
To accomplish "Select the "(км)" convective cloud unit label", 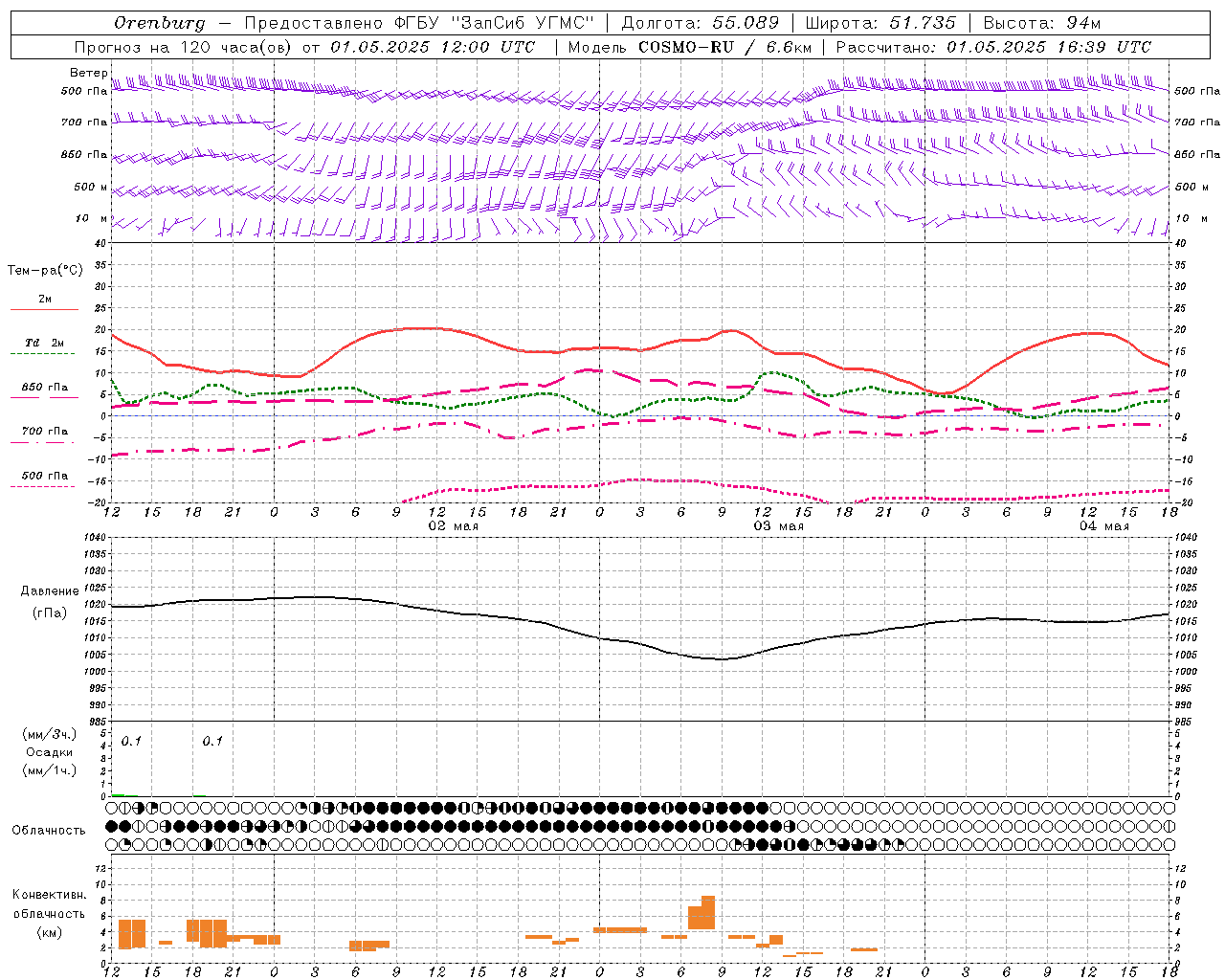I will point(49,932).
